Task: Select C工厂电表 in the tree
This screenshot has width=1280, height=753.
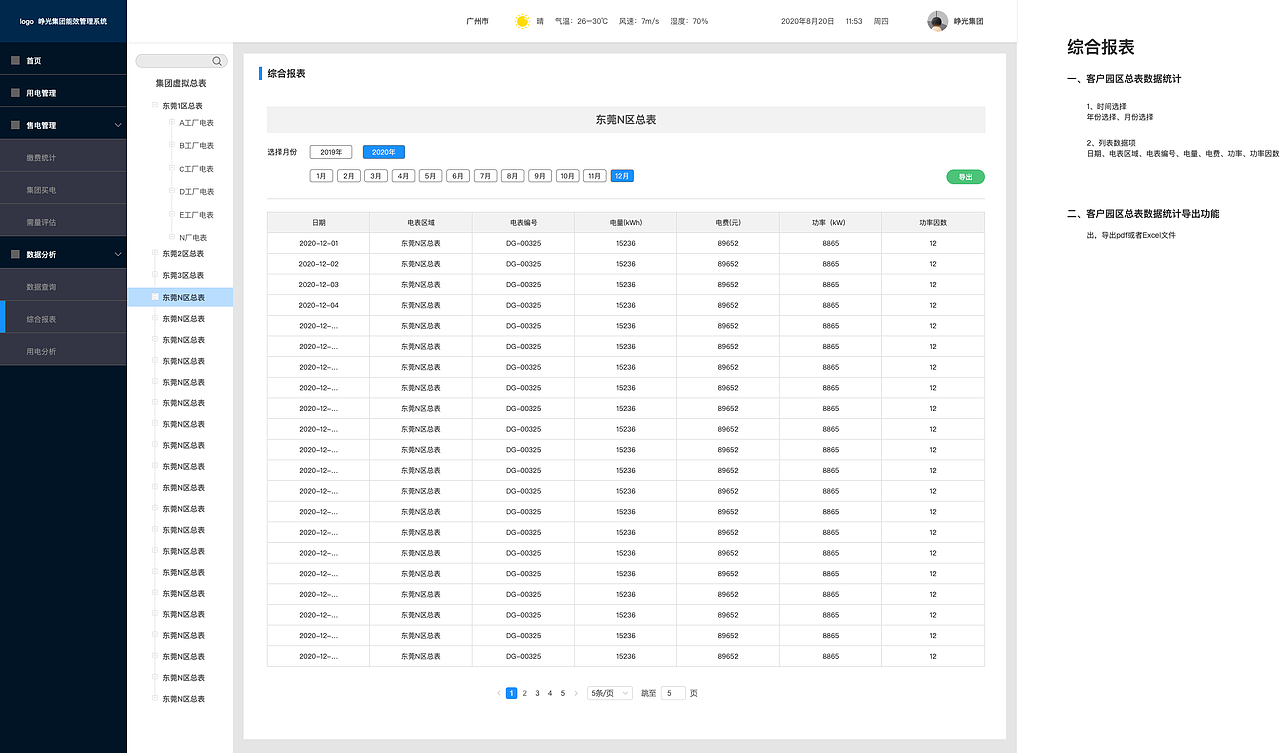Action: pos(197,169)
